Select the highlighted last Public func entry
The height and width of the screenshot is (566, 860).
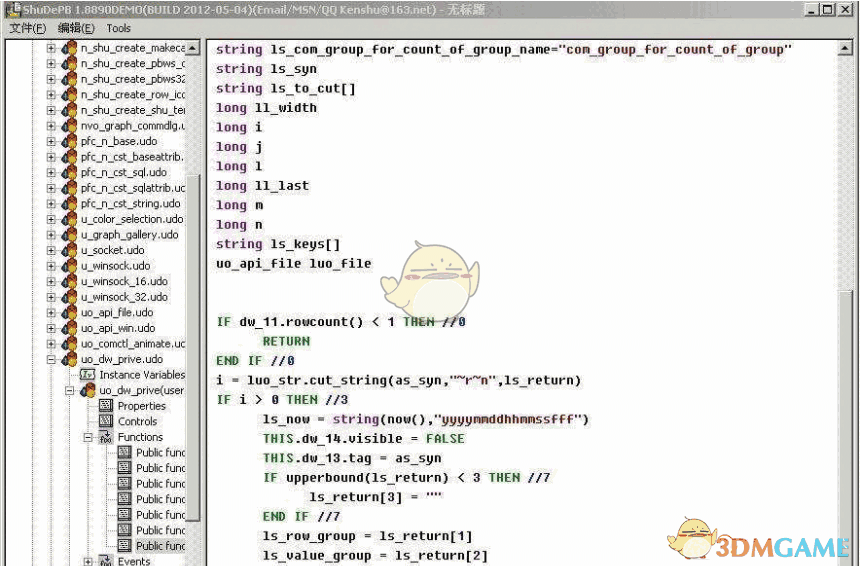coord(160,546)
